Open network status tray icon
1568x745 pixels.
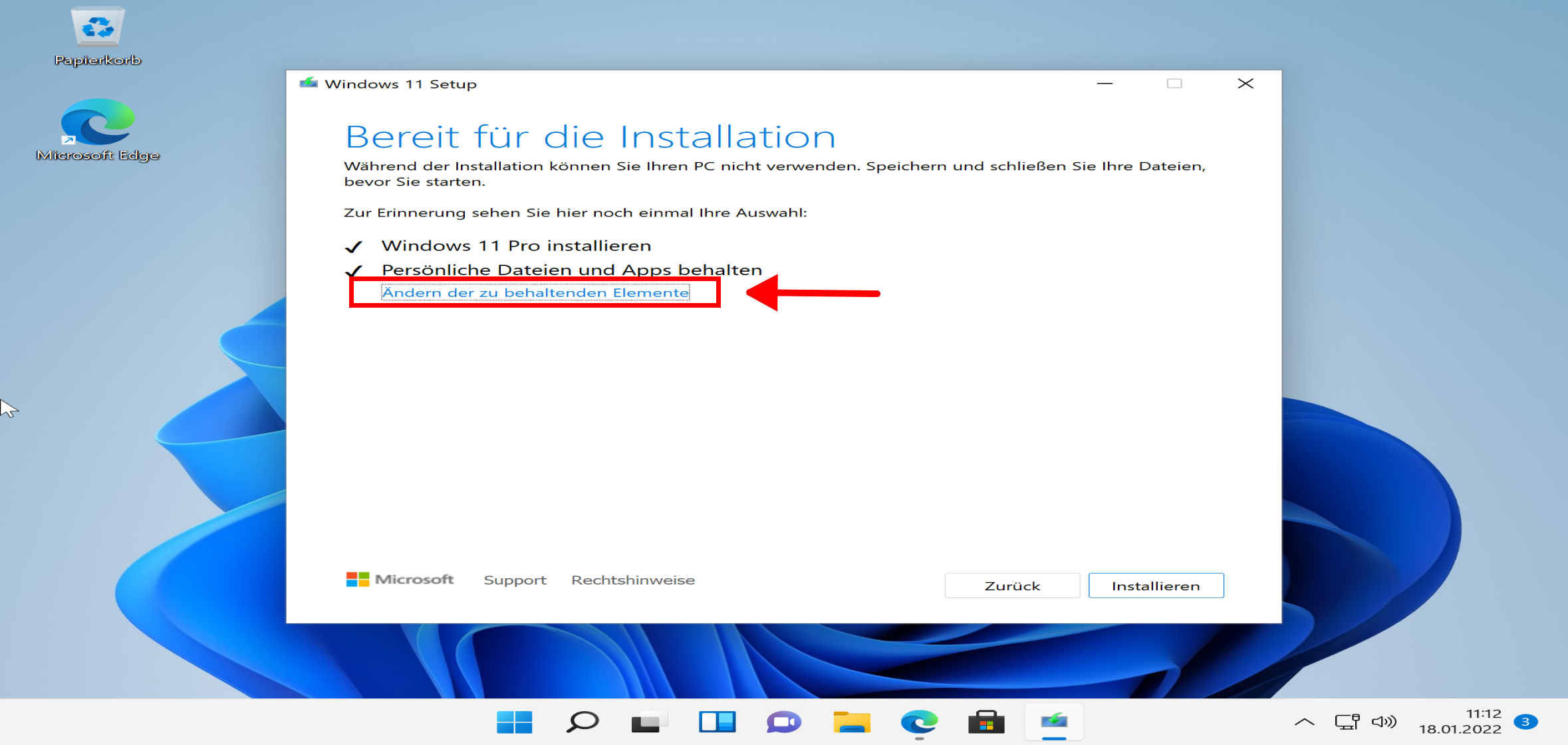pos(1347,722)
